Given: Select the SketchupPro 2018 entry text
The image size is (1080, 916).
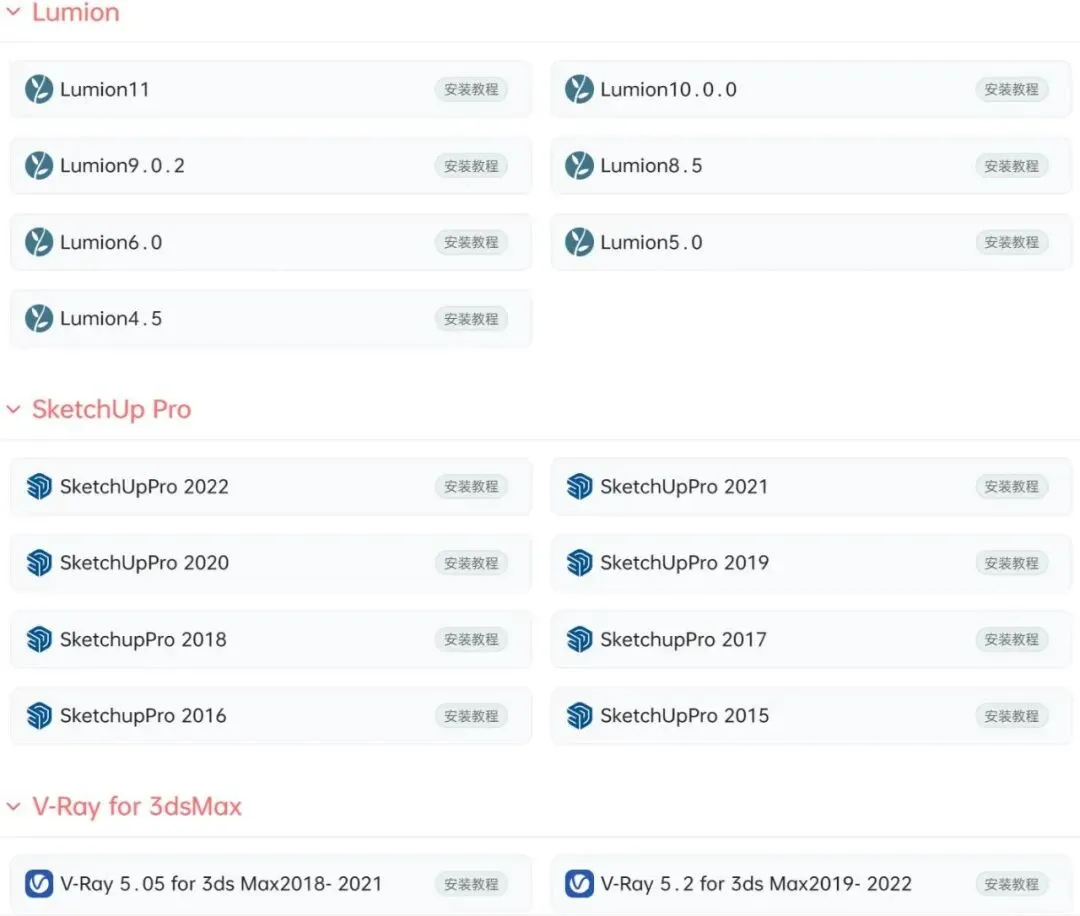Looking at the screenshot, I should coord(143,640).
